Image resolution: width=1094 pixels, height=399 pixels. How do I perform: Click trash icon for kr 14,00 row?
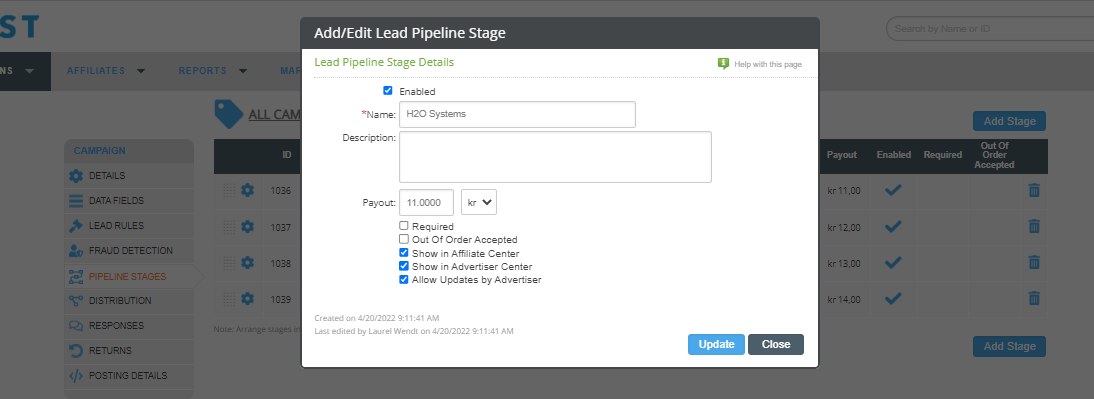(1034, 299)
